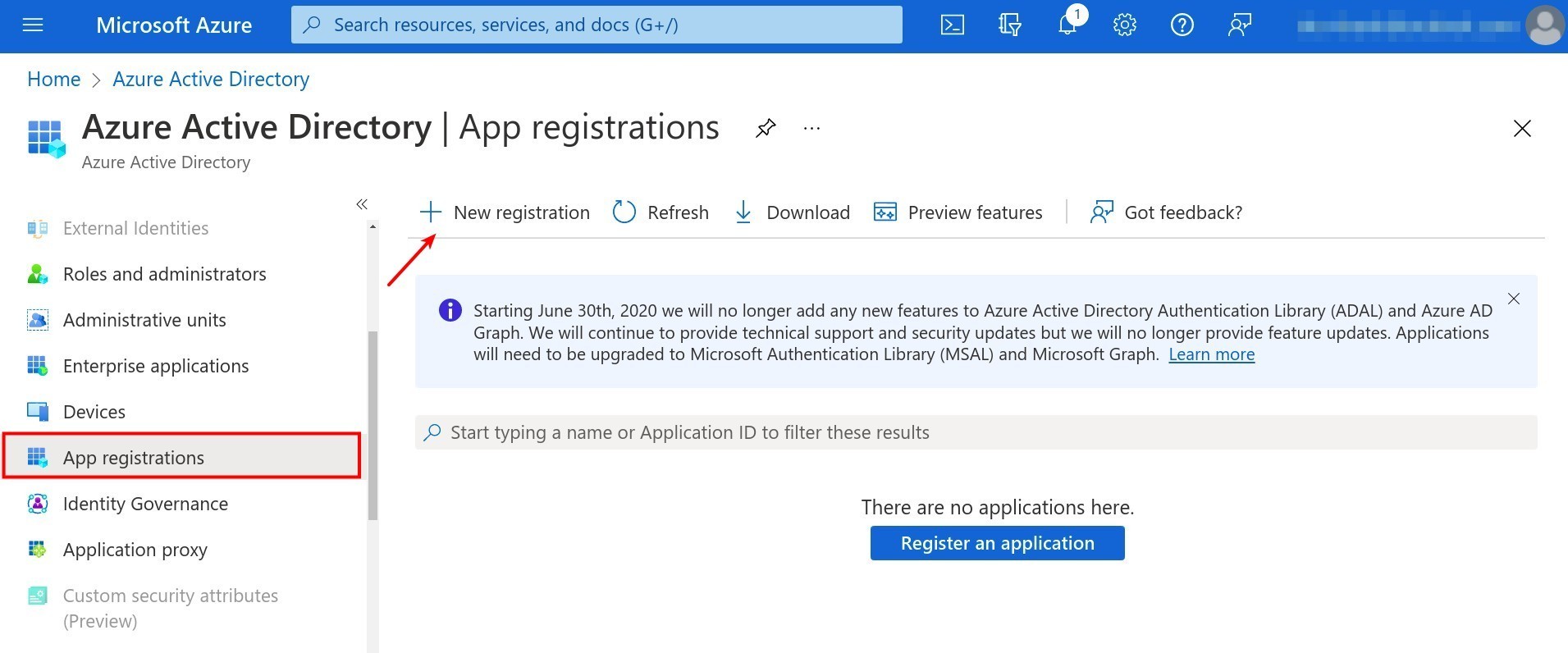Viewport: 1568px width, 653px height.
Task: Pin the App registrations blade
Action: (x=765, y=128)
